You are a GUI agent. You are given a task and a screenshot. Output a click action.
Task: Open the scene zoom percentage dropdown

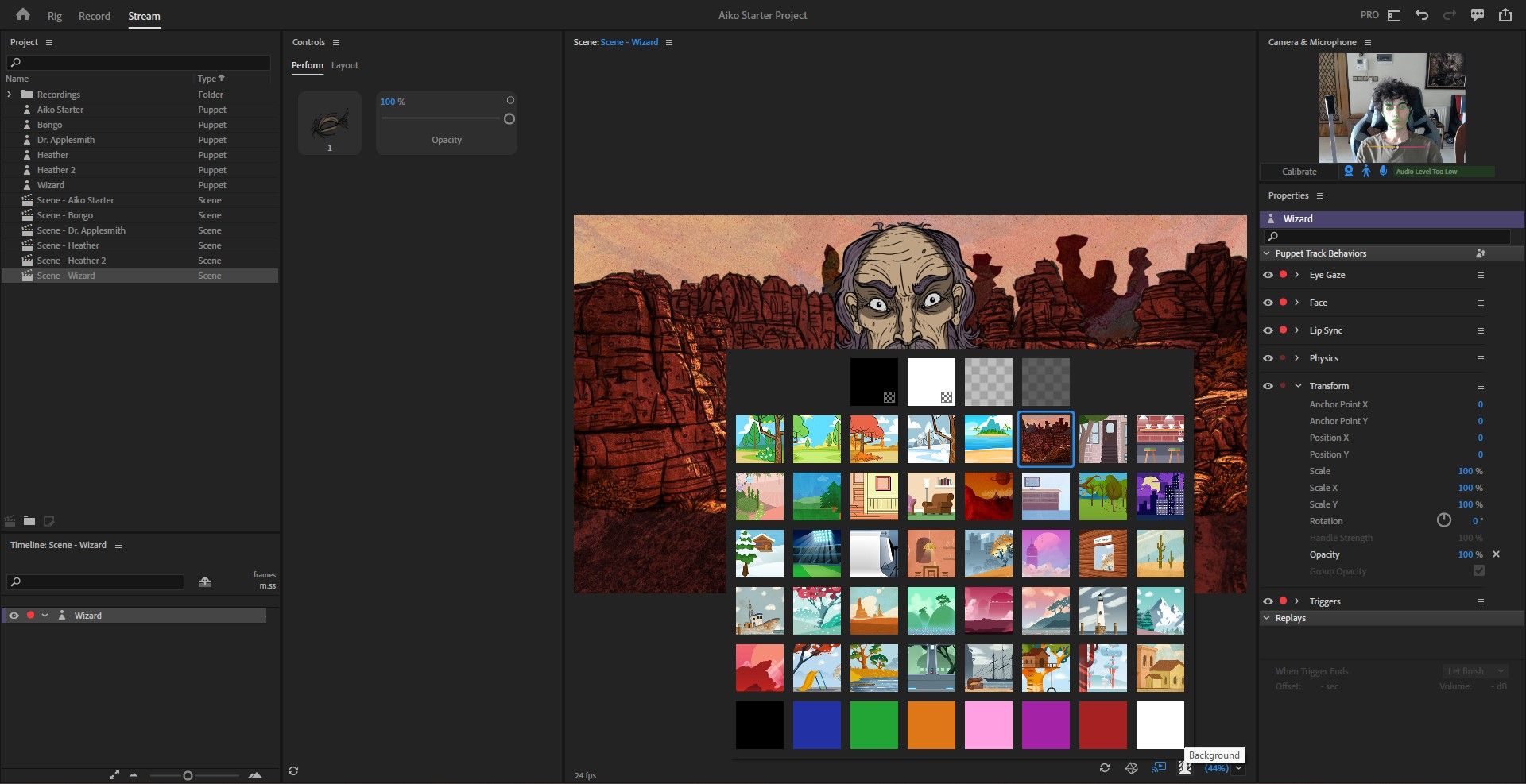[x=1239, y=767]
